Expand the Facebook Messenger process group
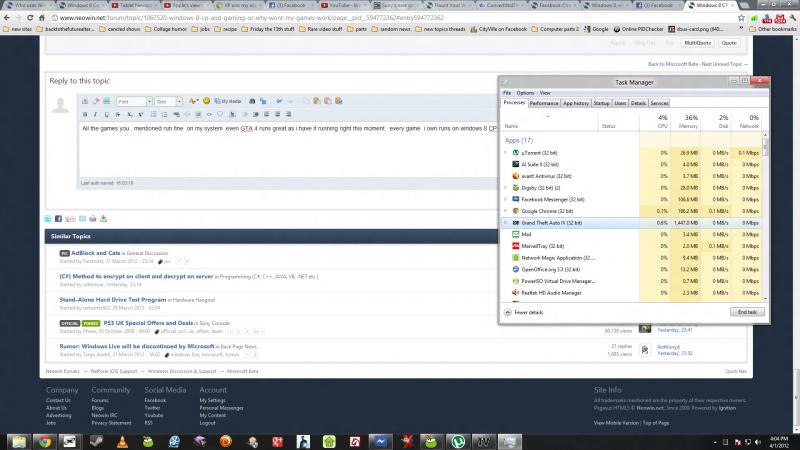Screen dimensions: 800x450 [506, 199]
